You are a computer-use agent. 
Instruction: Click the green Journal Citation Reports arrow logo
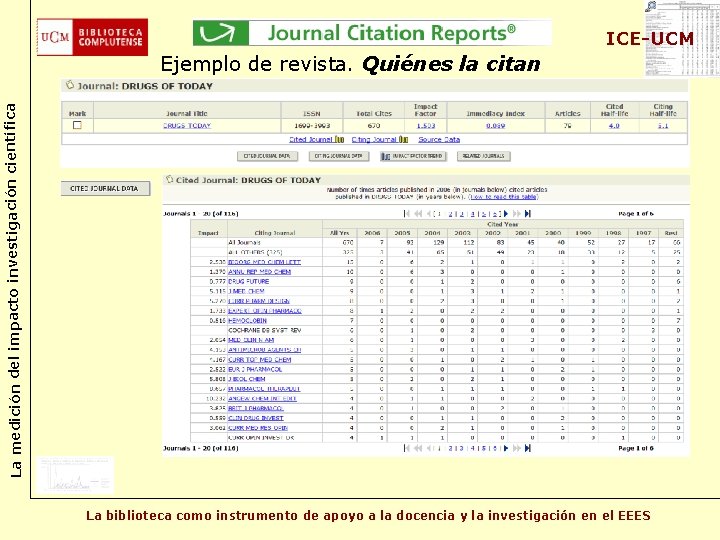[x=220, y=33]
